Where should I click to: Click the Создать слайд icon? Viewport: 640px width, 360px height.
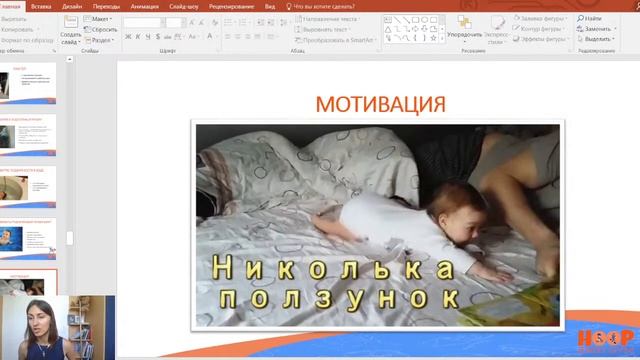[71, 22]
